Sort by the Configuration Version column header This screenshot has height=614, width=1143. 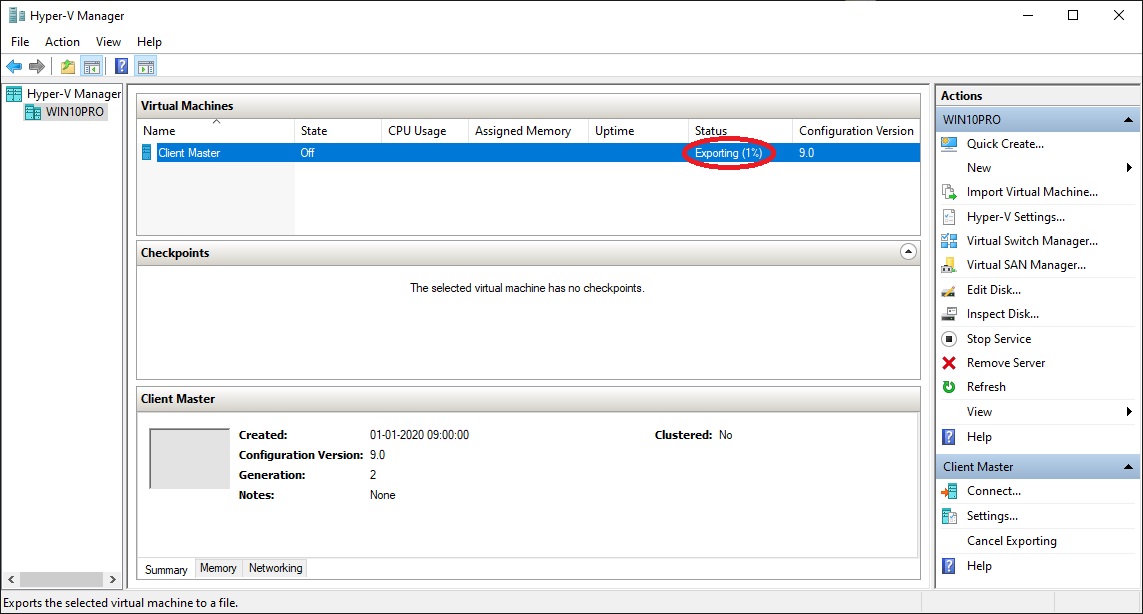857,131
